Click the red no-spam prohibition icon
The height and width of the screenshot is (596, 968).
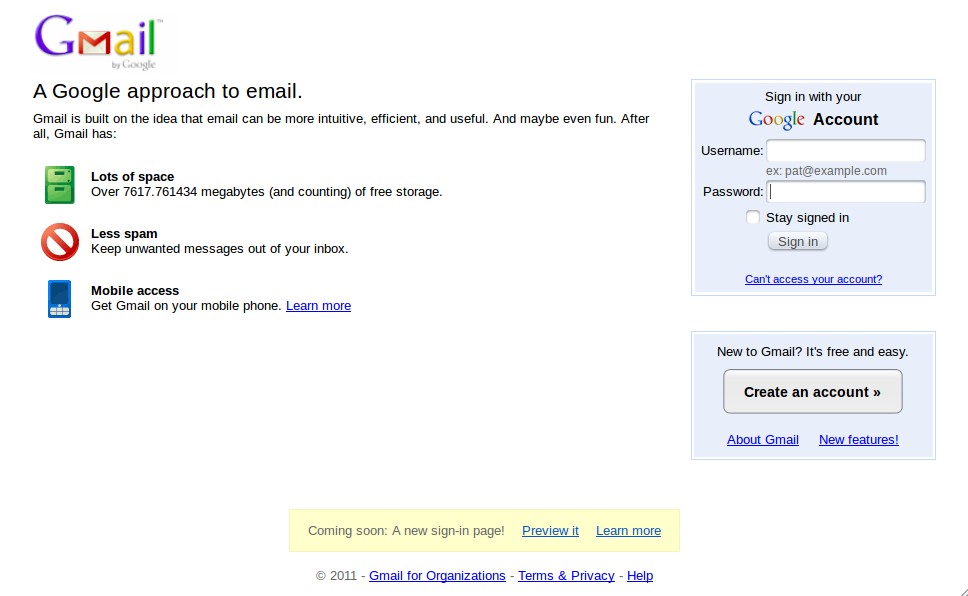click(x=59, y=242)
